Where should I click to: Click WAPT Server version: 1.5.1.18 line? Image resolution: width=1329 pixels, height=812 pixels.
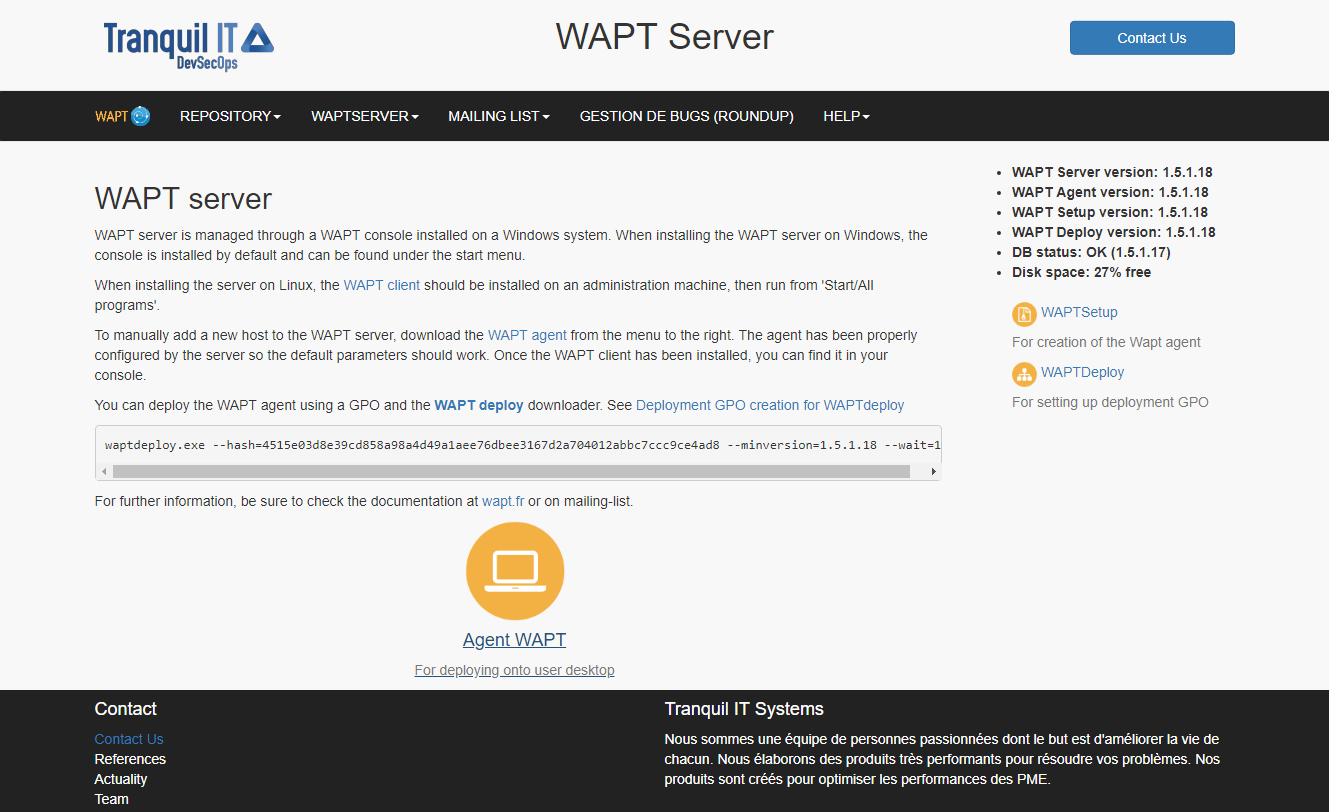(1112, 172)
